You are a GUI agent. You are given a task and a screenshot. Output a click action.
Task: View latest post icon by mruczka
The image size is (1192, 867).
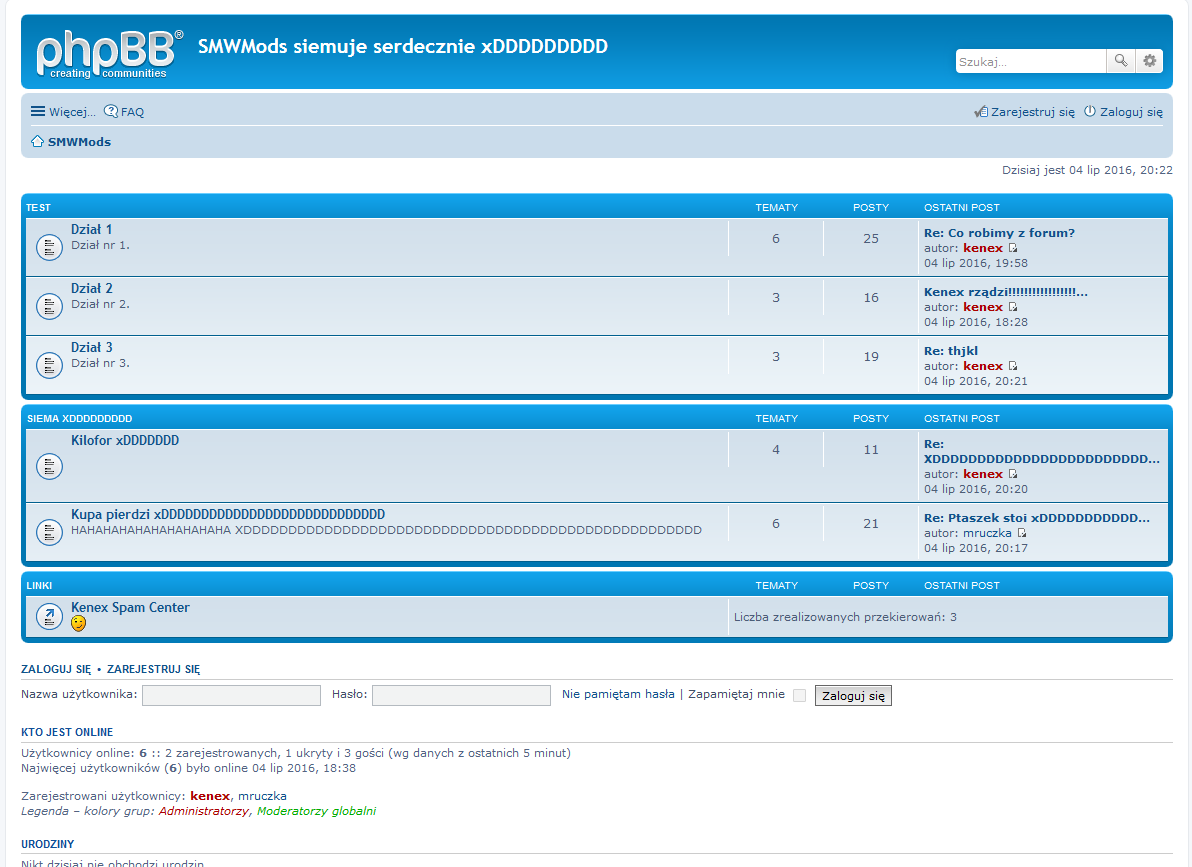[x=1022, y=533]
